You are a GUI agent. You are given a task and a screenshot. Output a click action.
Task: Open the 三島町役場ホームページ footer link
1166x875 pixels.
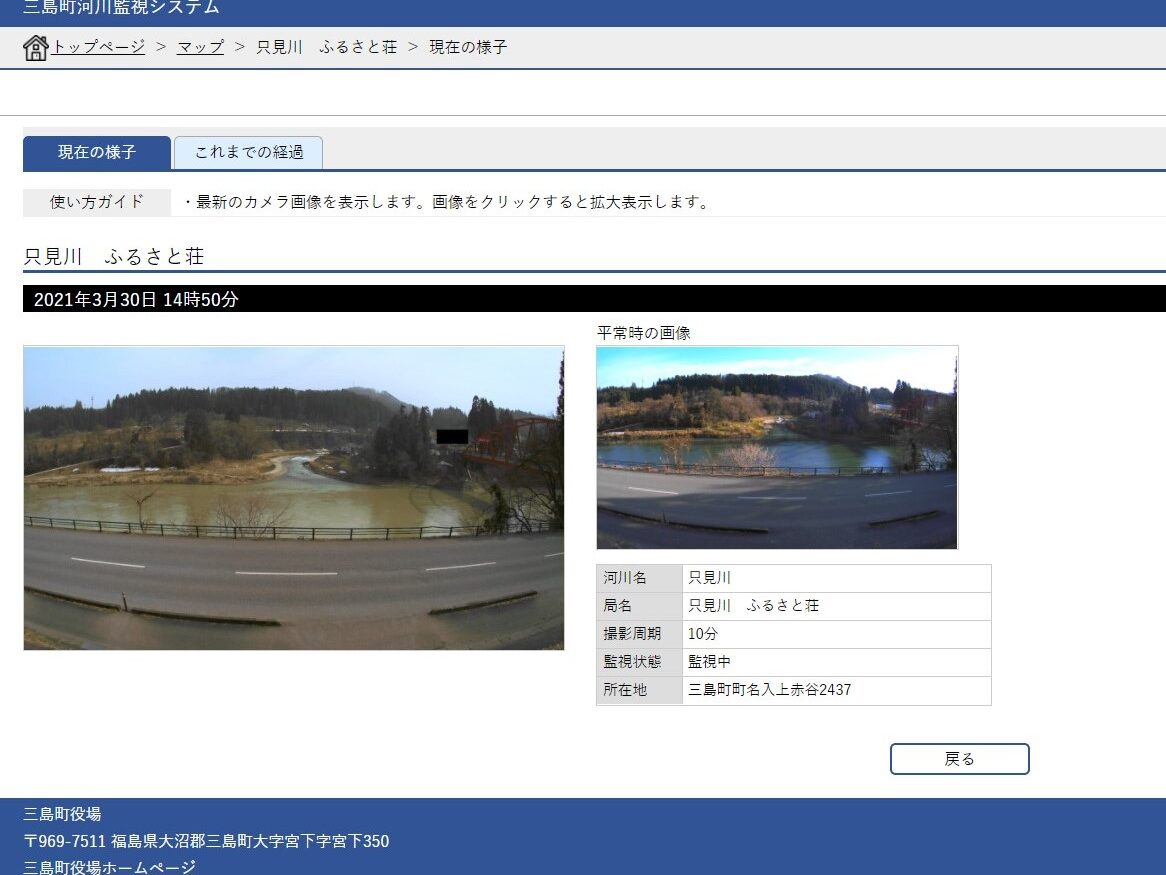pos(110,867)
